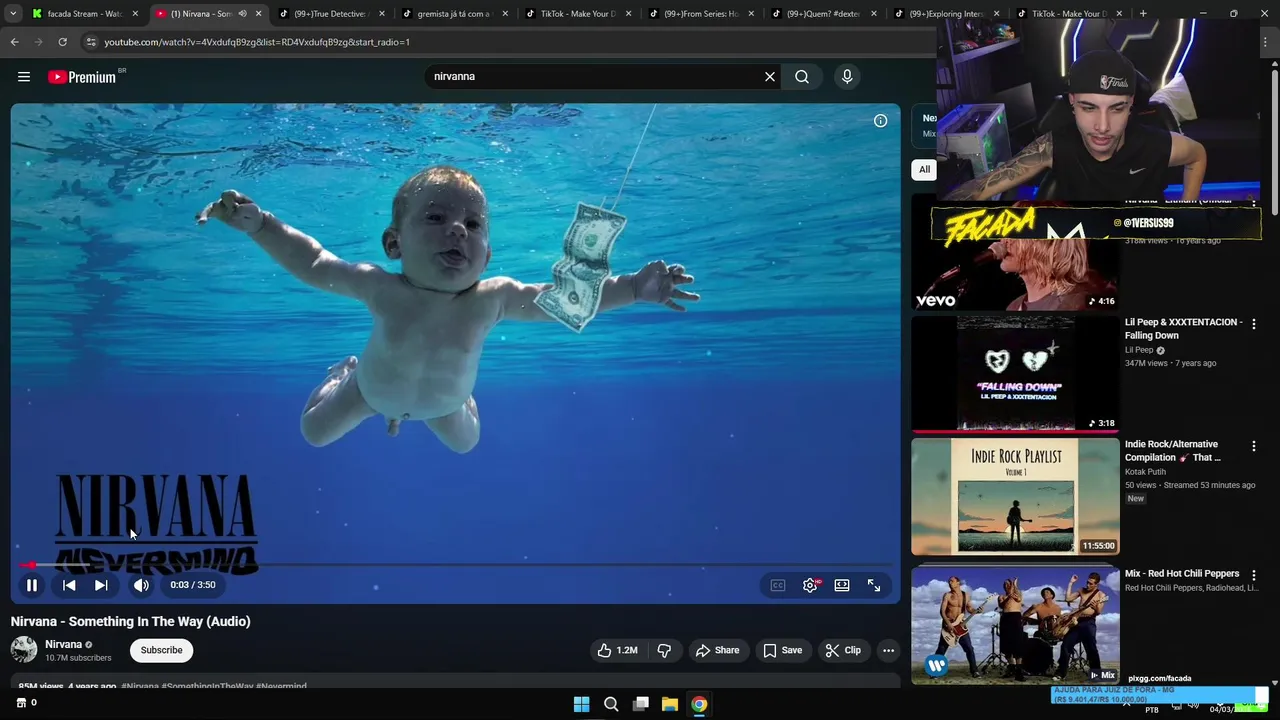1280x720 pixels.
Task: Open the Chrome tab search dropdown
Action: (13, 14)
